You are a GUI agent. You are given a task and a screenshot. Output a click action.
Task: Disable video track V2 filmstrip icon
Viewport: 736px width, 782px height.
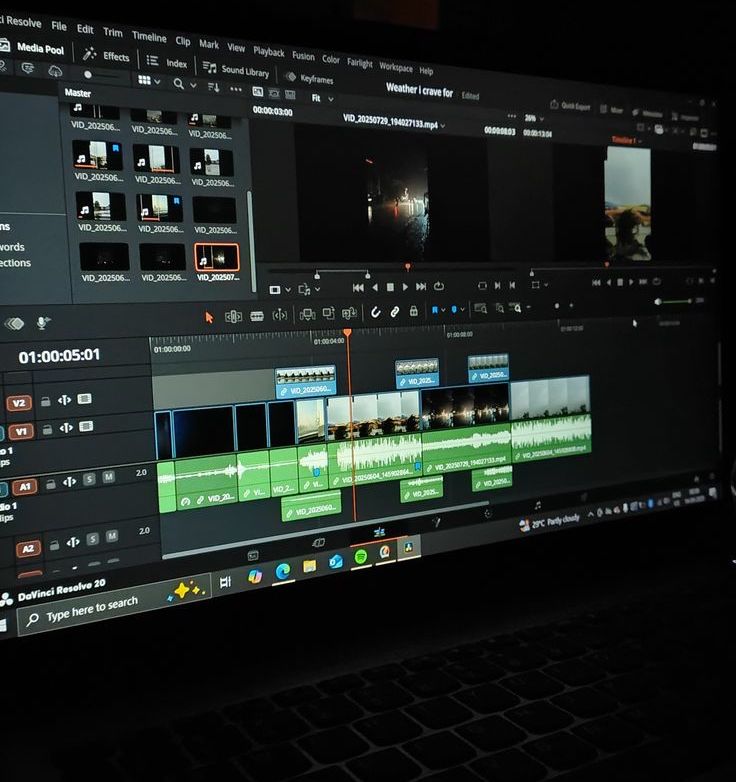[x=84, y=398]
